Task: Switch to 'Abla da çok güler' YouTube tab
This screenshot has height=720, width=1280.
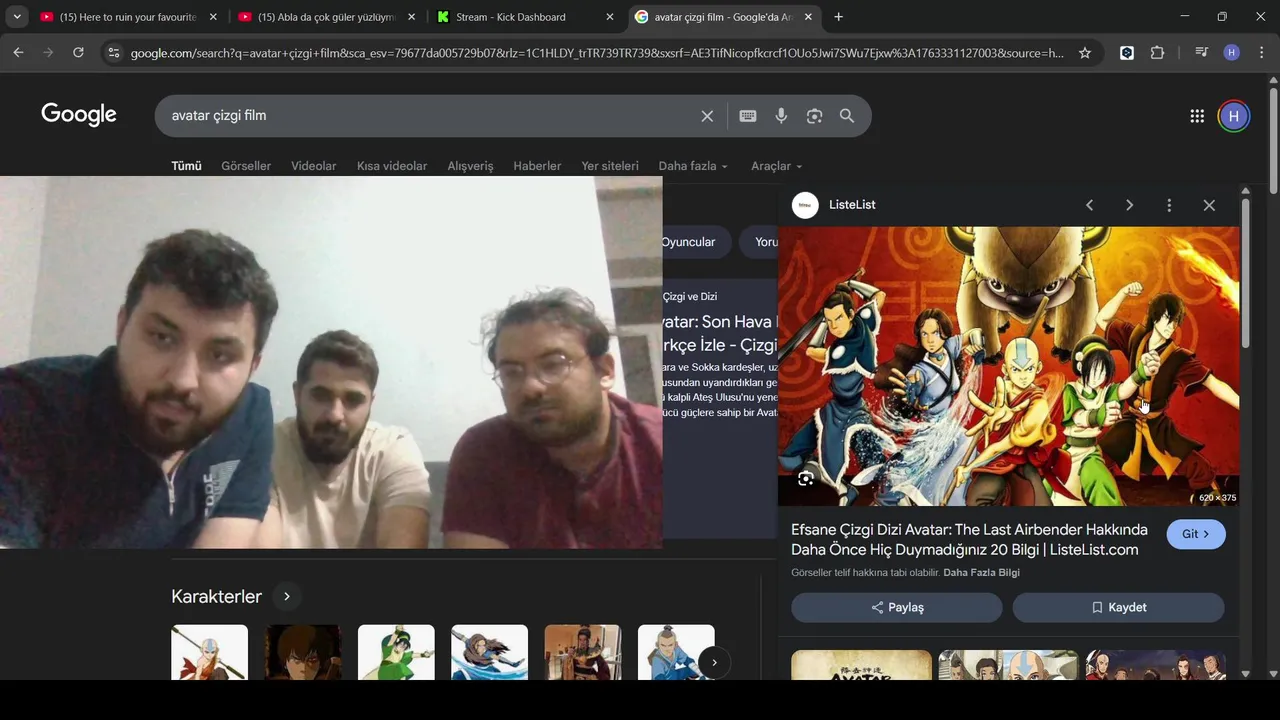Action: [x=327, y=17]
